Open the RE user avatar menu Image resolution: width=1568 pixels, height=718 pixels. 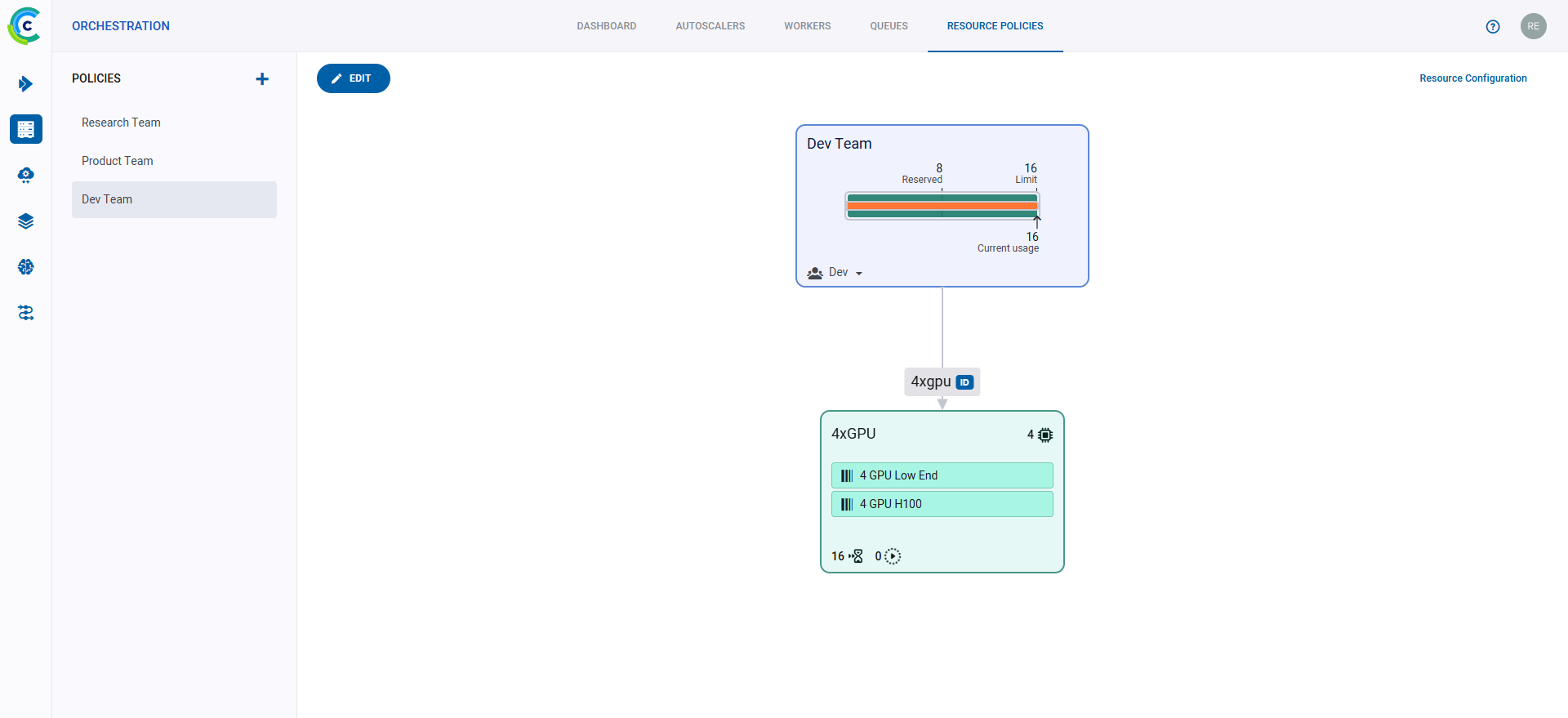(x=1533, y=26)
